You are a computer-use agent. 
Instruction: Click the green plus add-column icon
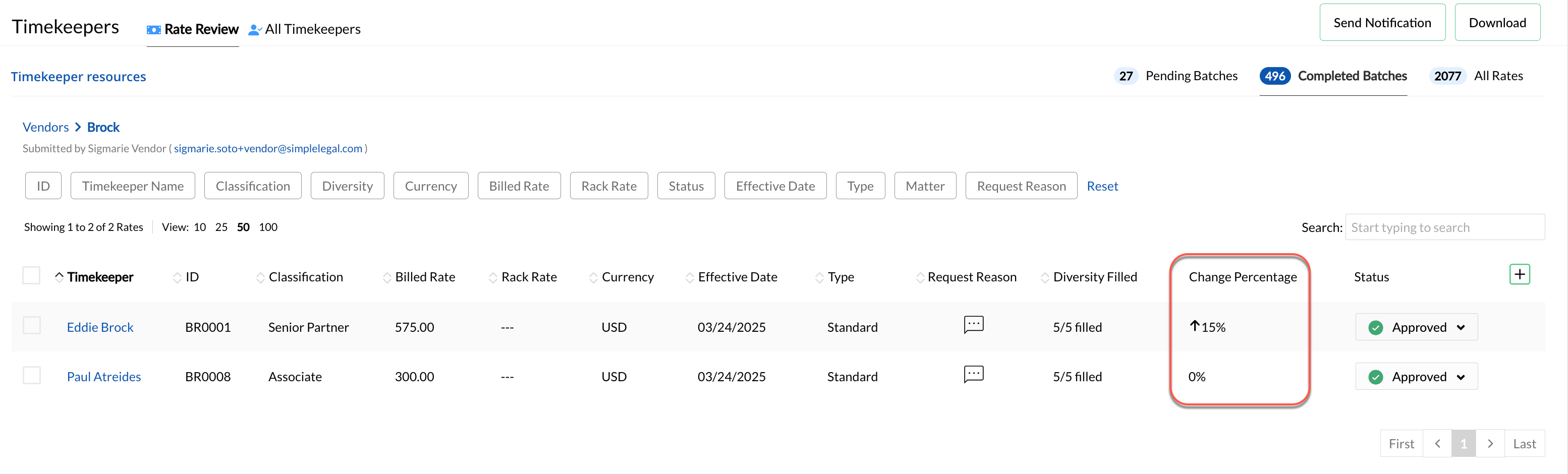pos(1519,274)
